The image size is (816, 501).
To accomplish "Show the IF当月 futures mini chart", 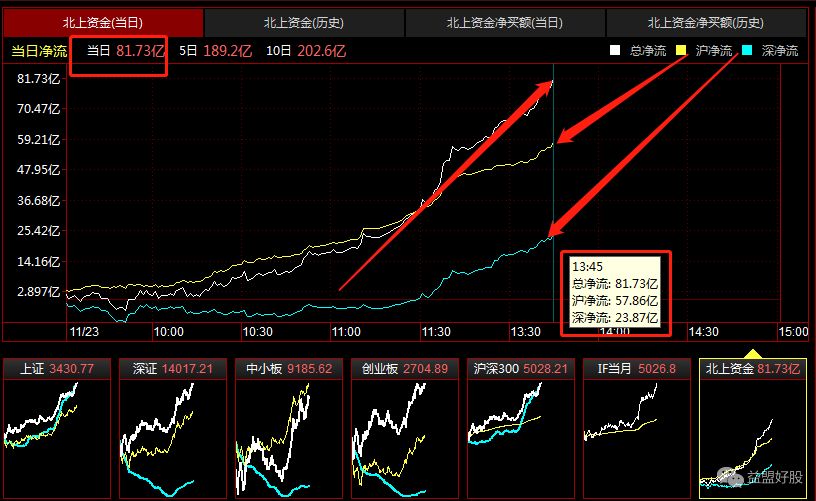I will click(x=638, y=428).
